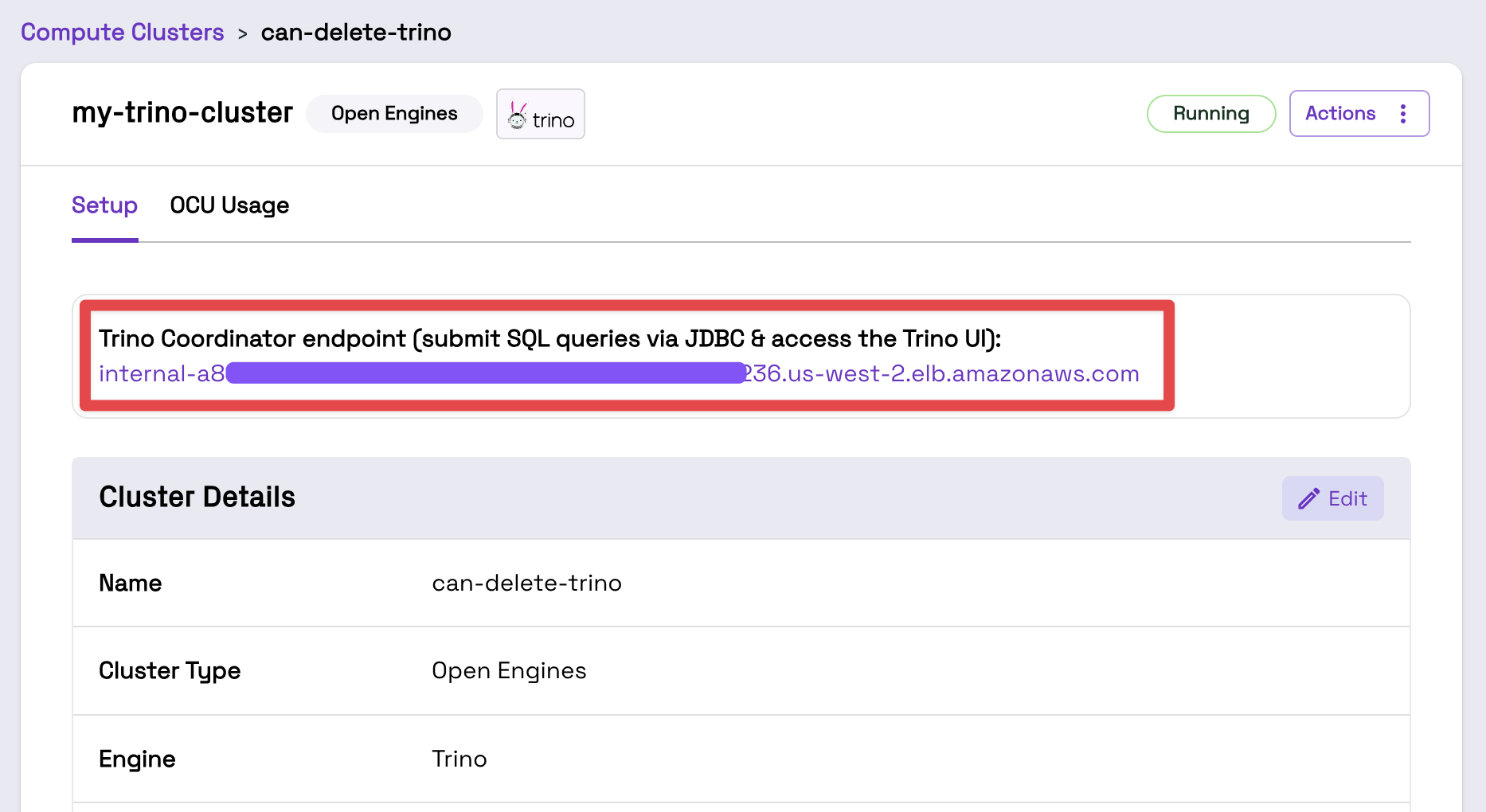
Task: Open the Actions dropdown menu
Action: click(1359, 114)
